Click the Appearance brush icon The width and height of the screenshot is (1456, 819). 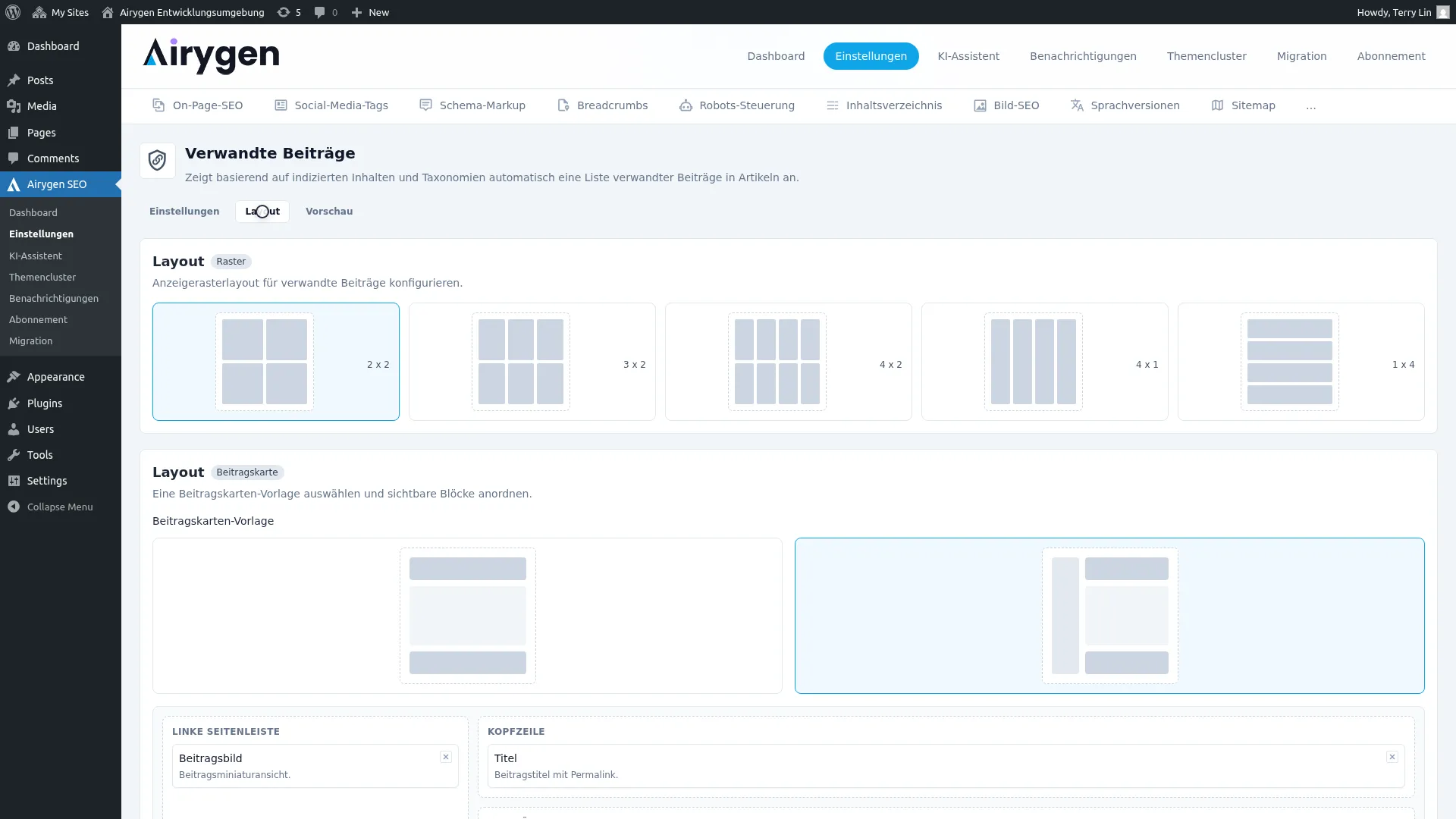pos(14,377)
